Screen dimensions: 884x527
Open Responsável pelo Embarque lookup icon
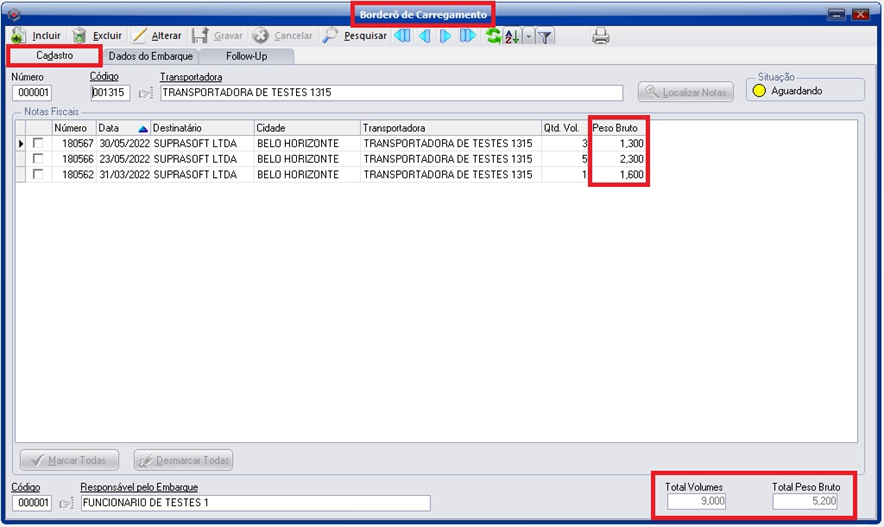[66, 503]
